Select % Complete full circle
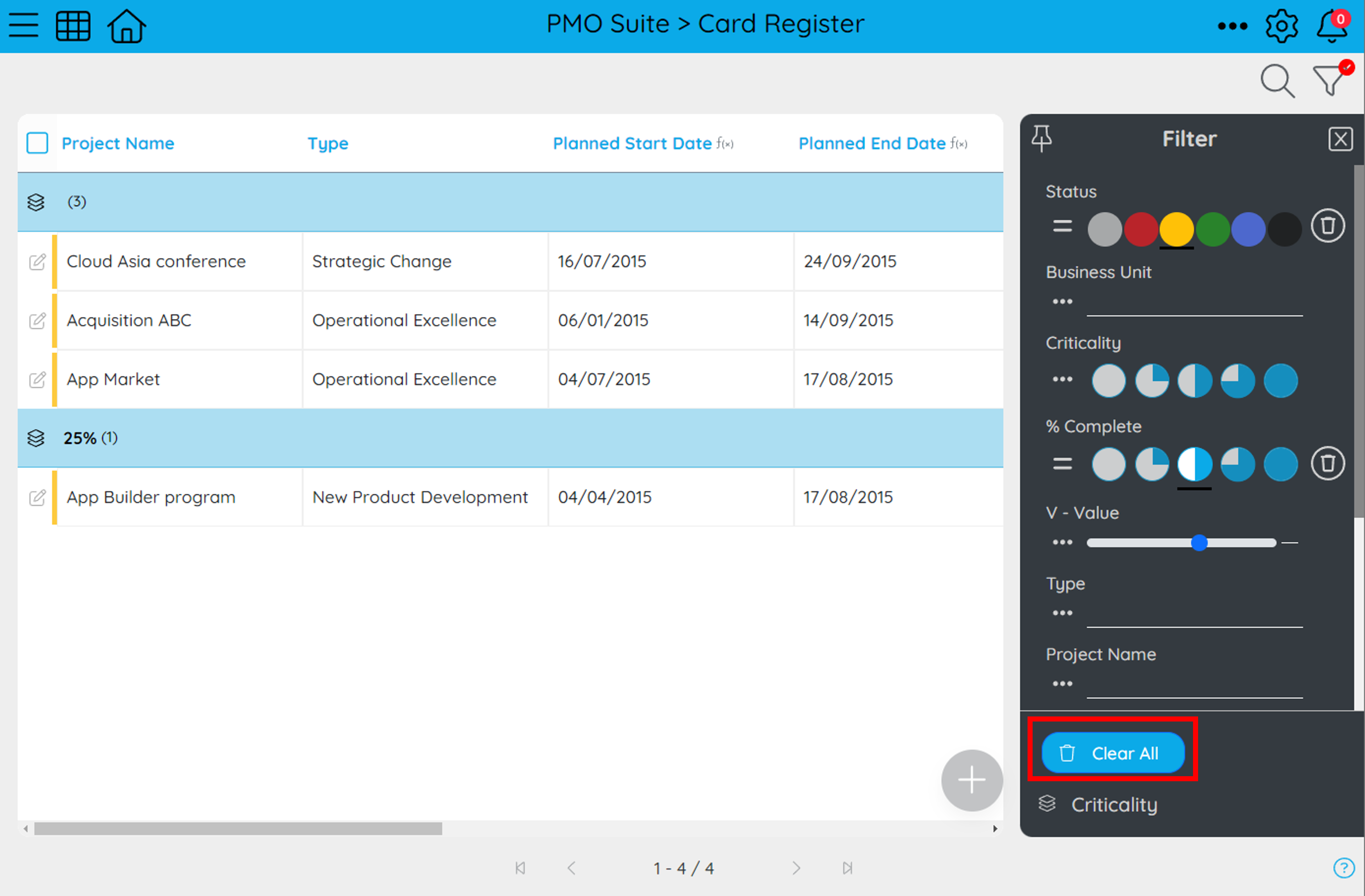 pyautogui.click(x=1281, y=464)
